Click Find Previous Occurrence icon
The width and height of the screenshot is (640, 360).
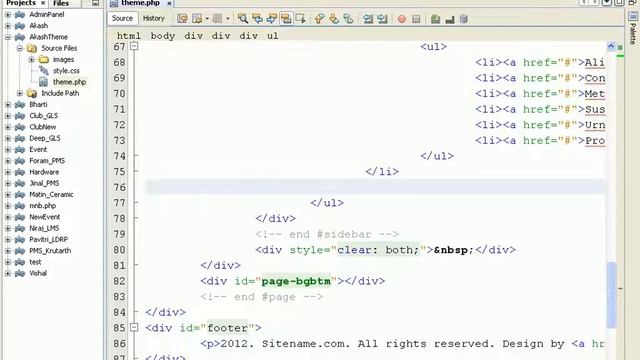[x=257, y=18]
